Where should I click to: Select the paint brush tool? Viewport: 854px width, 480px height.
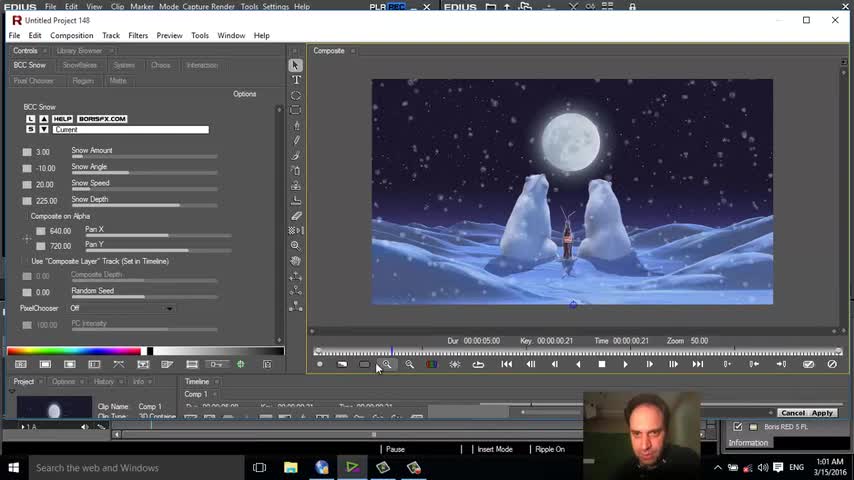296,156
